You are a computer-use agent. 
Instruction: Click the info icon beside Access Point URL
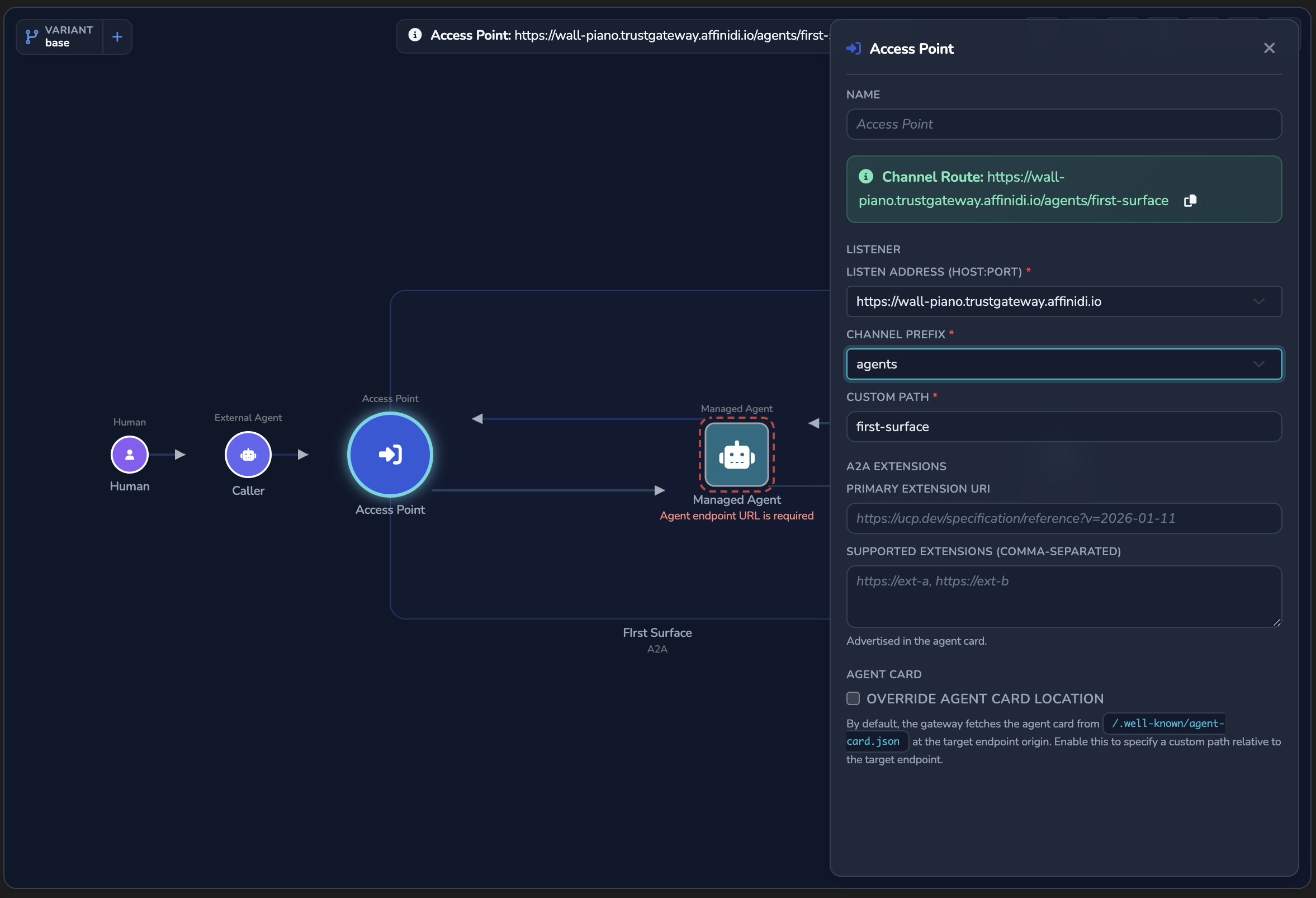click(x=415, y=35)
